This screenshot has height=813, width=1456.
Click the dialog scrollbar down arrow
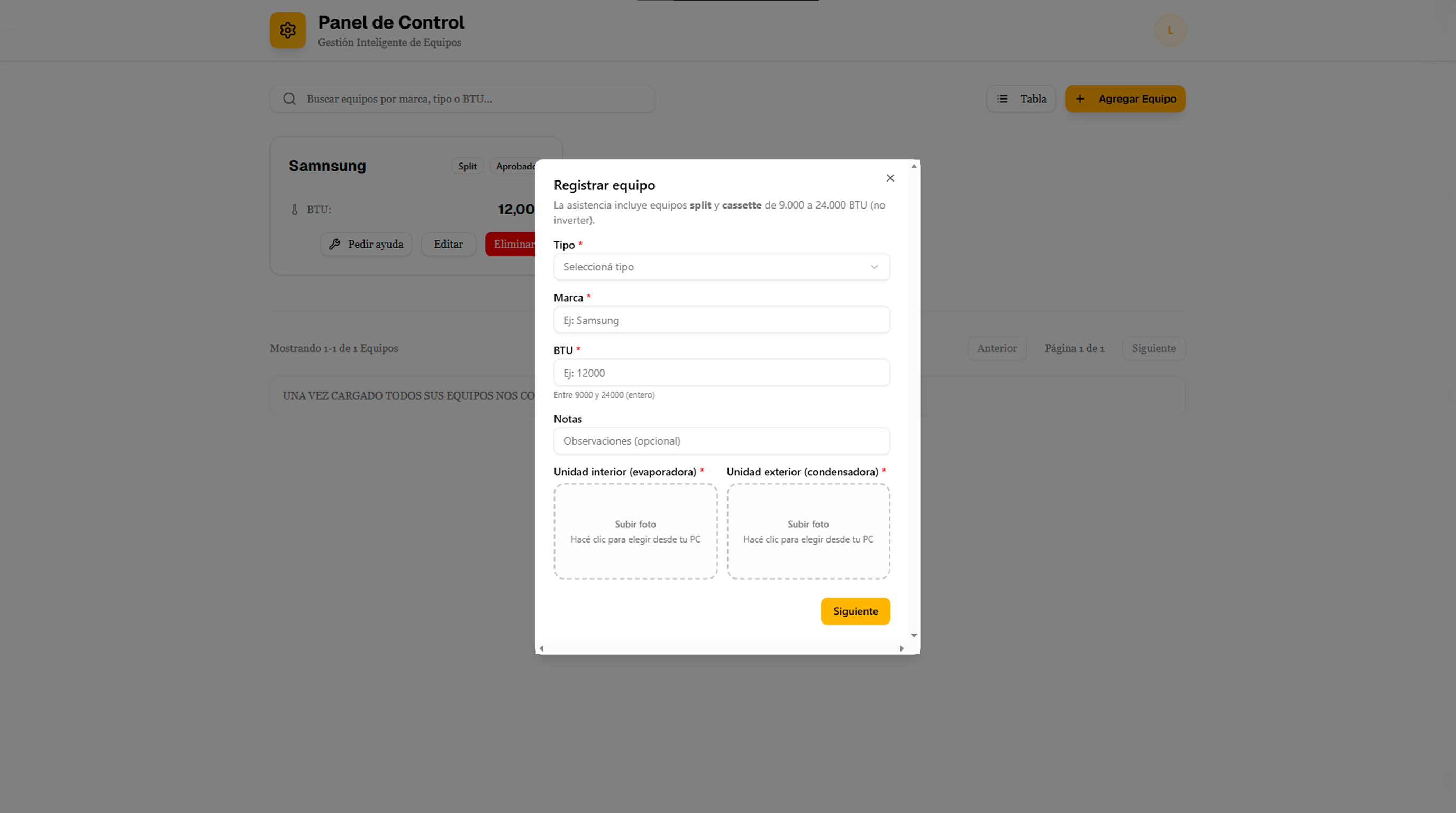click(x=914, y=636)
